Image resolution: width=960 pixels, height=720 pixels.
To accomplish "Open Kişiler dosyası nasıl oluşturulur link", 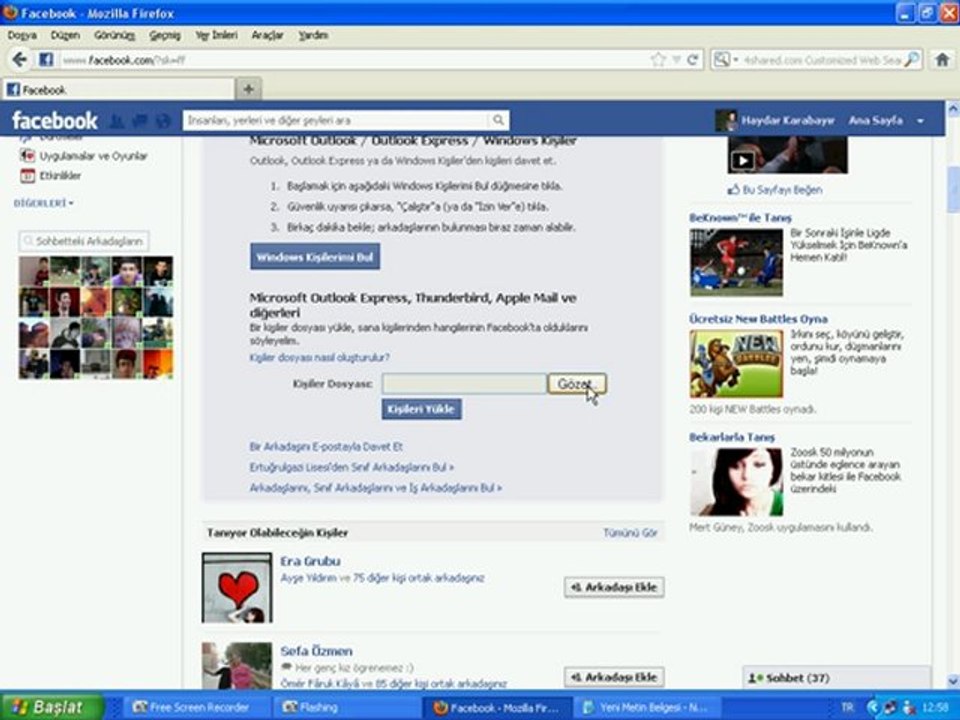I will (320, 357).
